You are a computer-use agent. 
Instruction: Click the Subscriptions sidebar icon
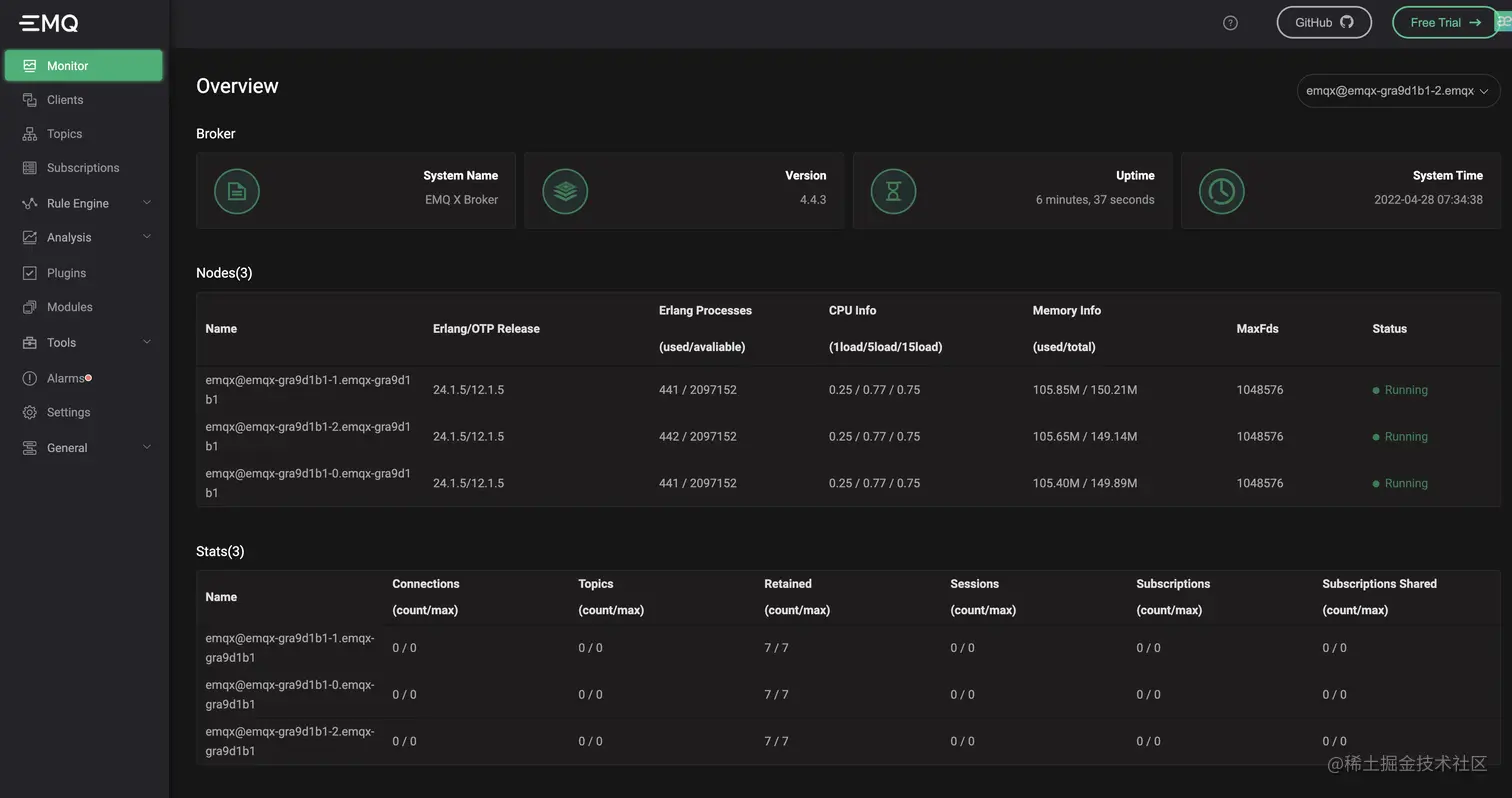pos(30,168)
